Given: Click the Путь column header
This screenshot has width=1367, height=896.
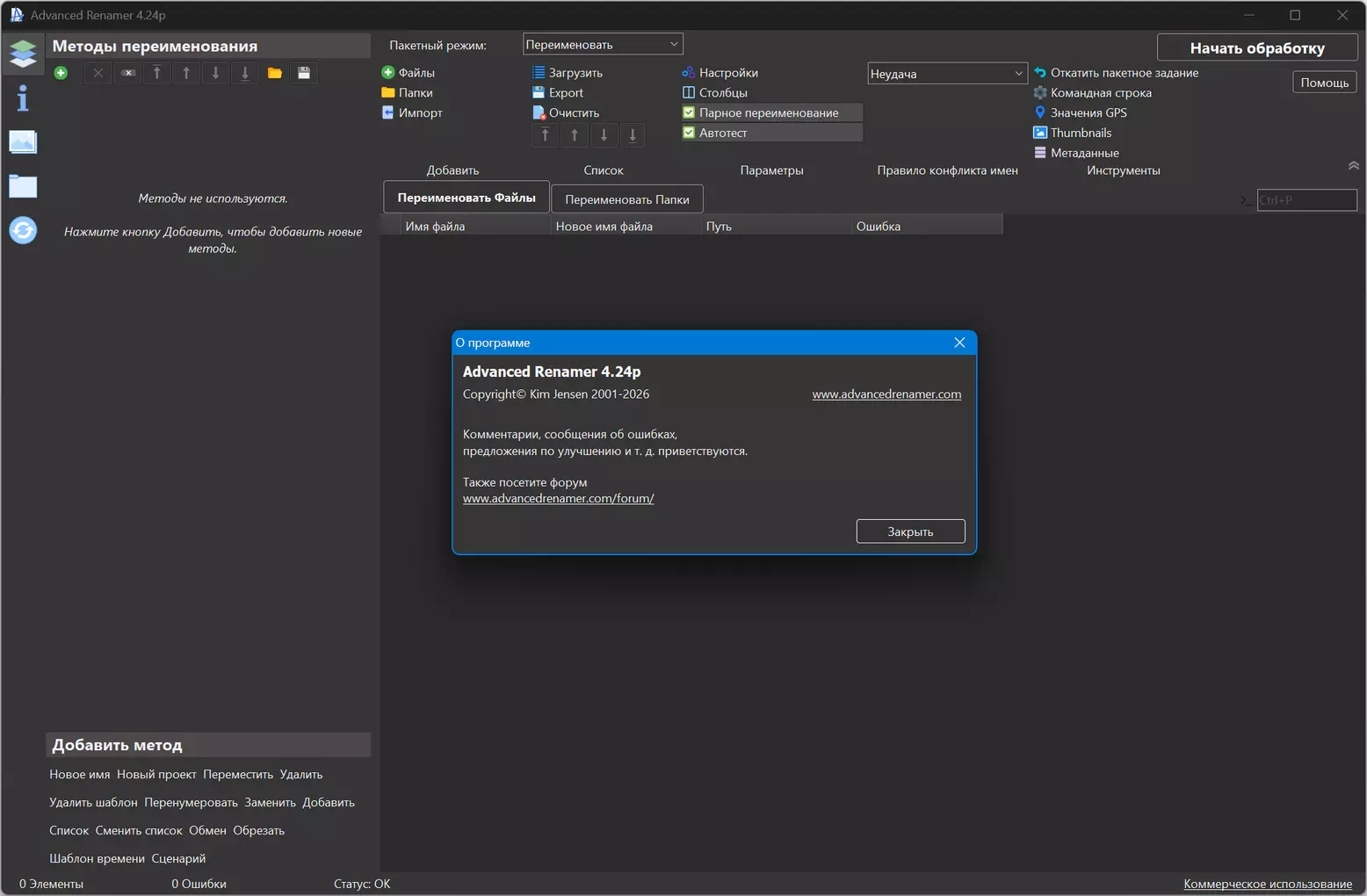Looking at the screenshot, I should click(778, 227).
